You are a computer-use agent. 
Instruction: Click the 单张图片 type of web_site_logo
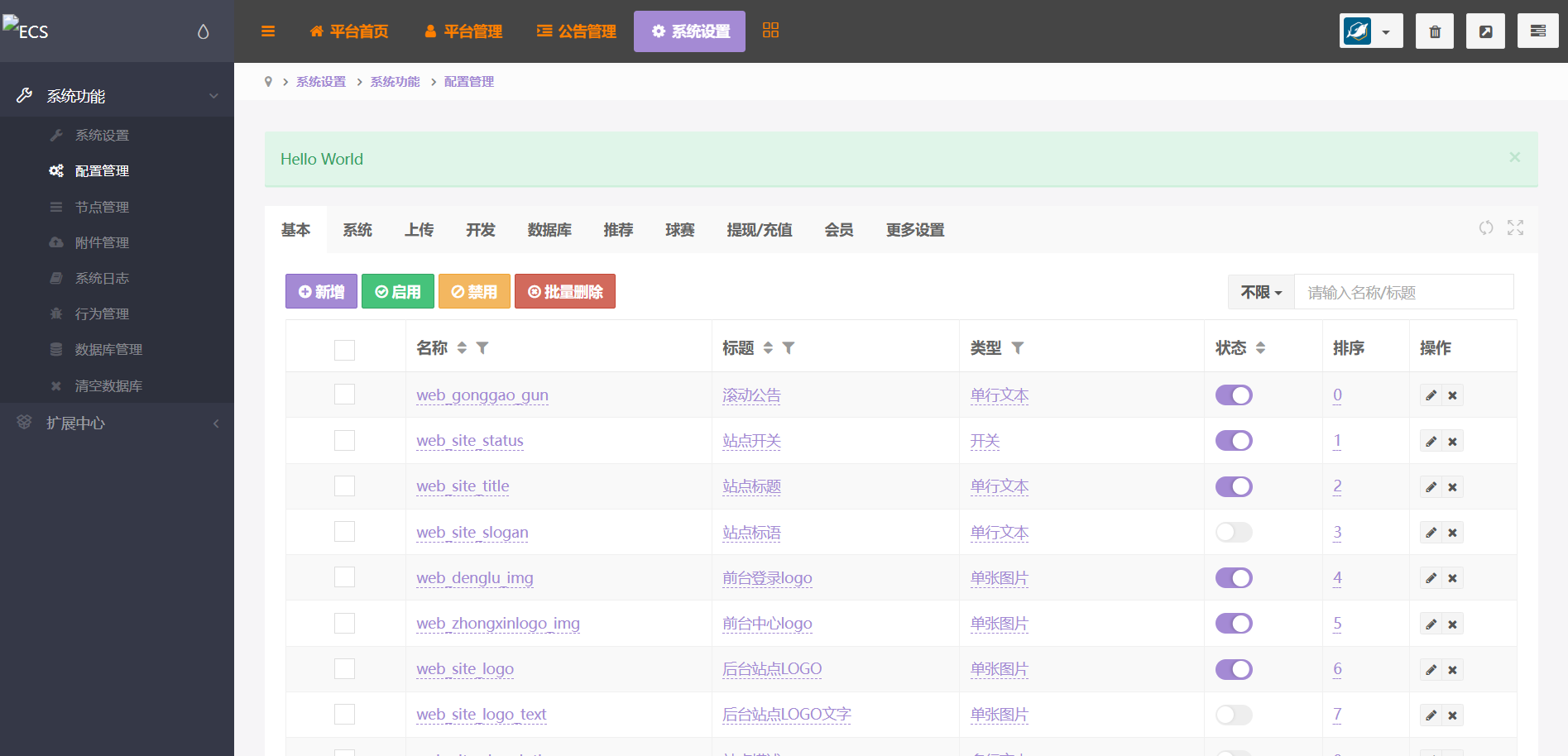coord(1000,669)
